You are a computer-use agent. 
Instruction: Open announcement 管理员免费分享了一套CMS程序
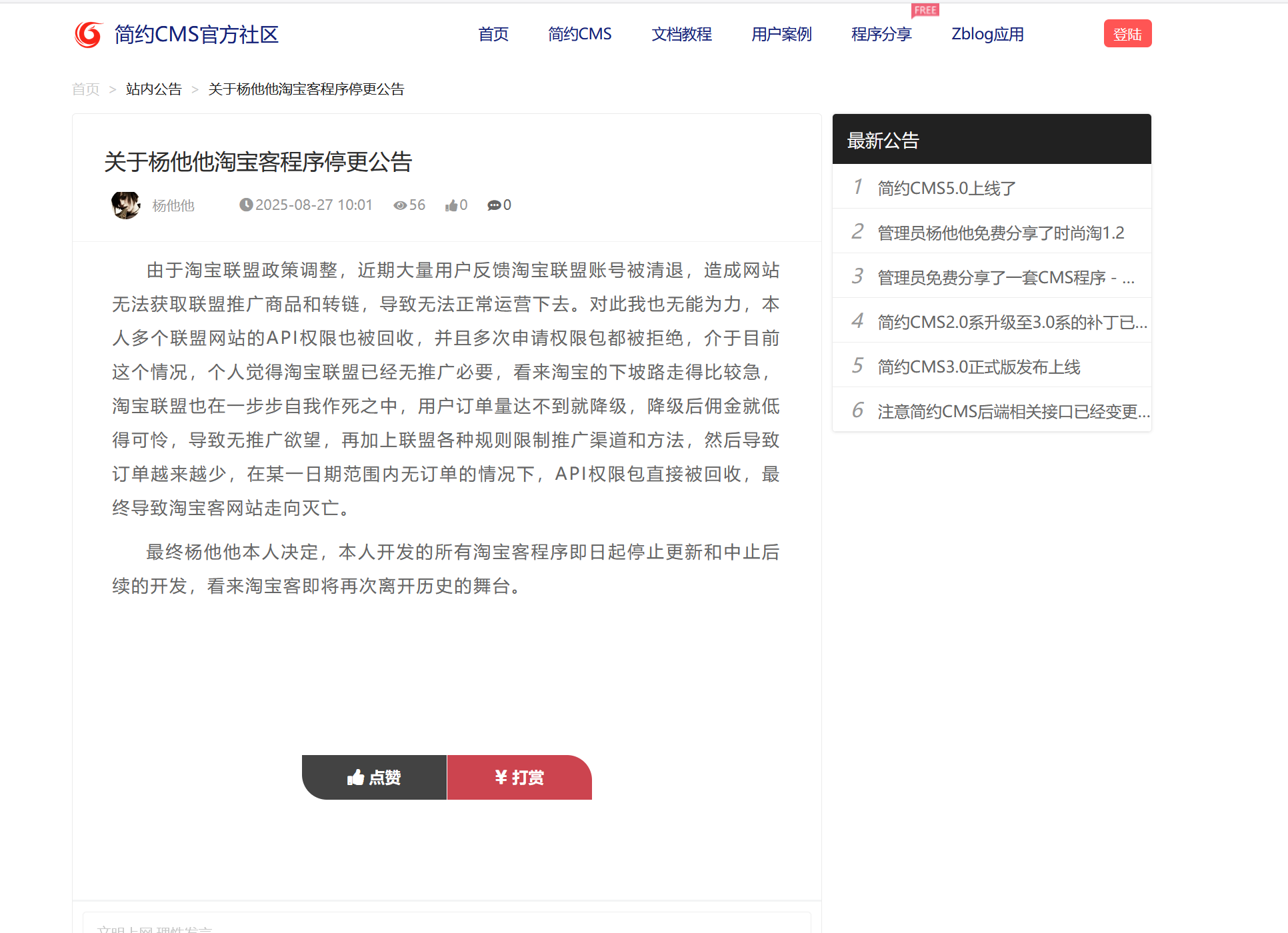[1006, 277]
